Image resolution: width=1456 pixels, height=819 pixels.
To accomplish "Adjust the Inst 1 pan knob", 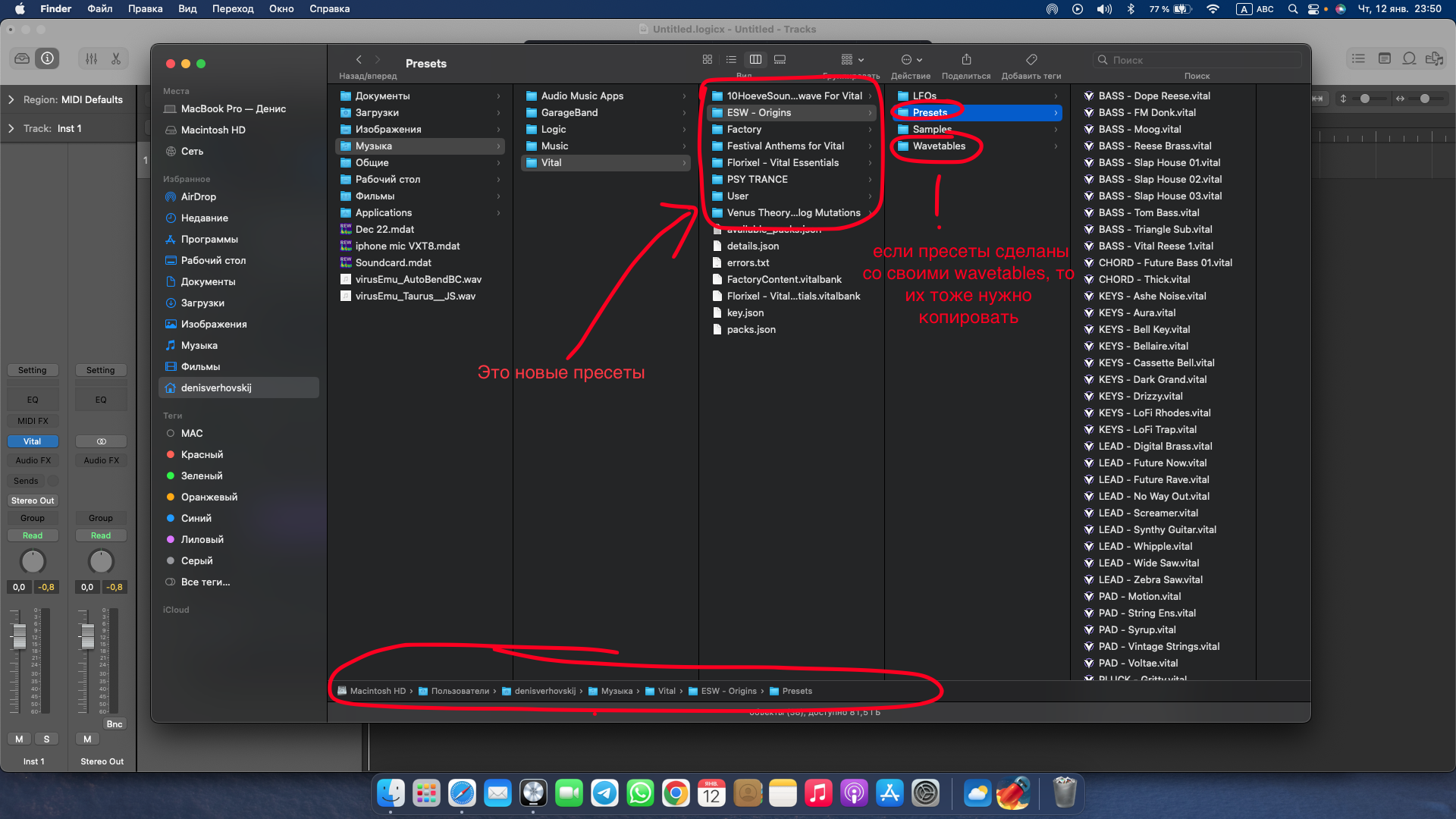I will (x=33, y=561).
